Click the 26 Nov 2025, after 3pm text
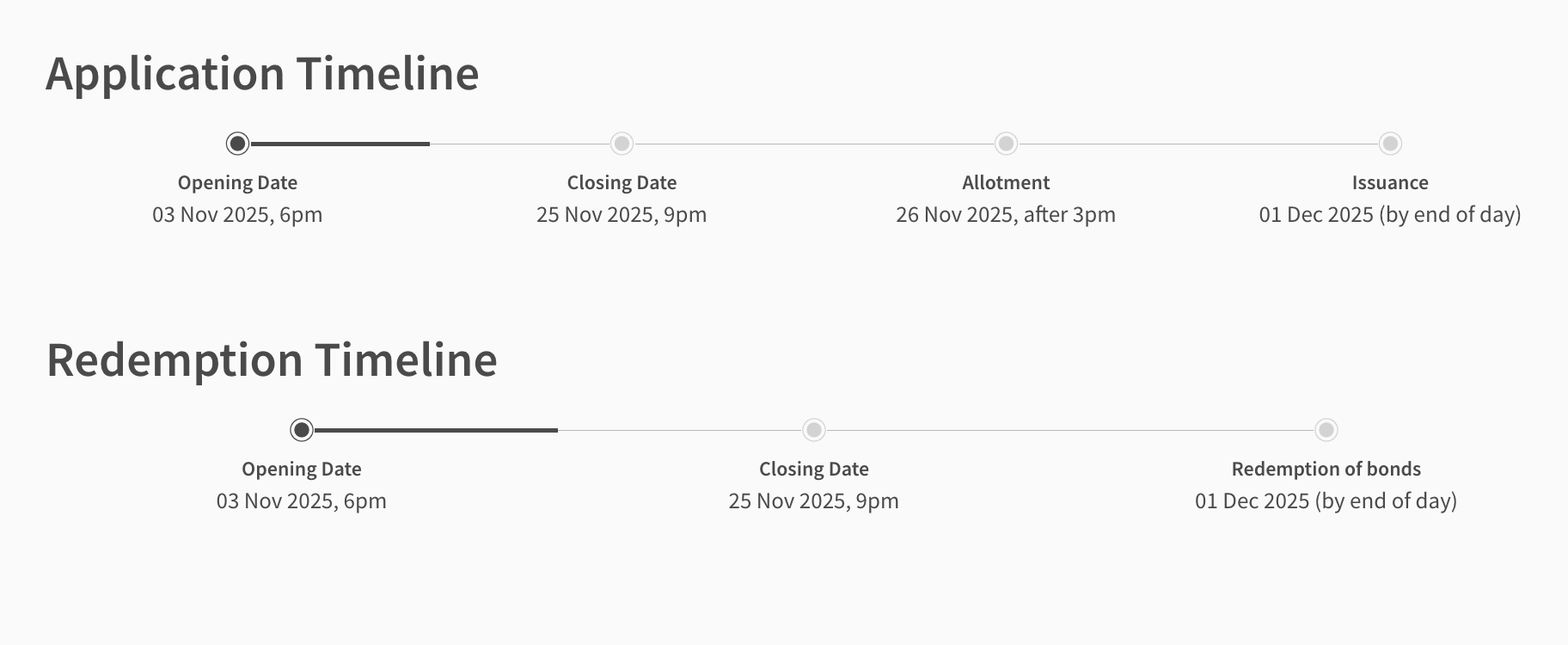1568x645 pixels. [1006, 214]
